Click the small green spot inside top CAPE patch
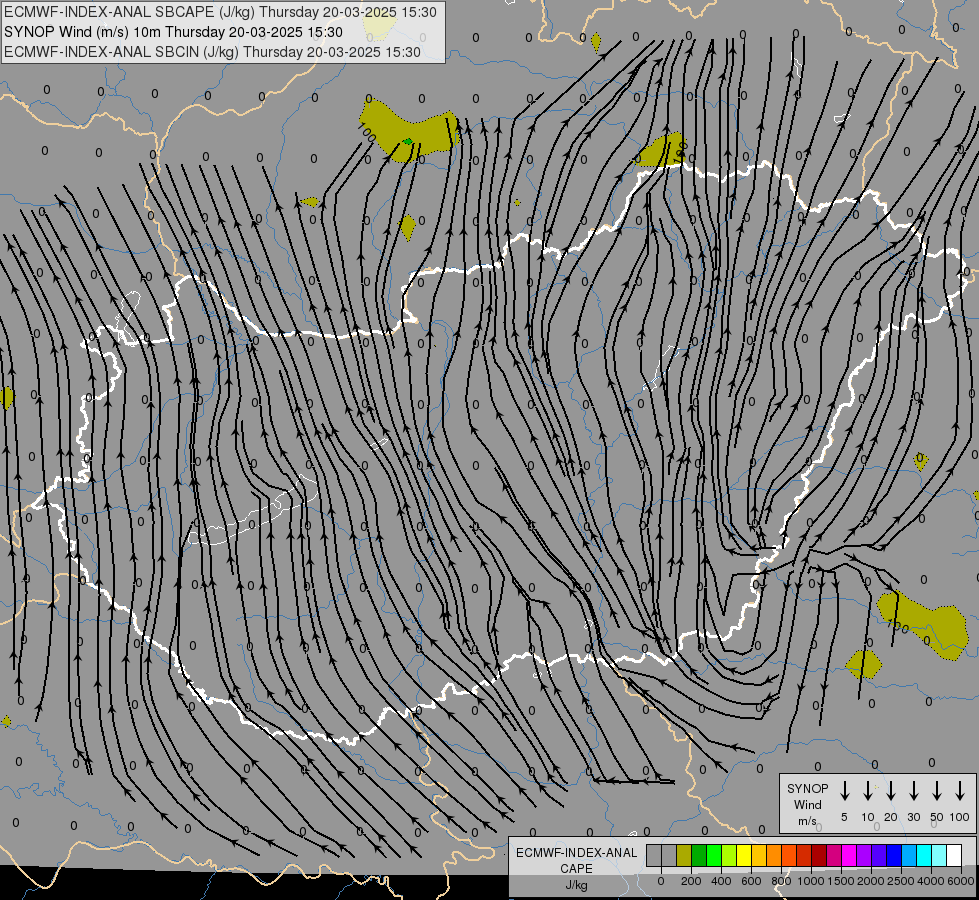Image resolution: width=979 pixels, height=900 pixels. tap(408, 142)
